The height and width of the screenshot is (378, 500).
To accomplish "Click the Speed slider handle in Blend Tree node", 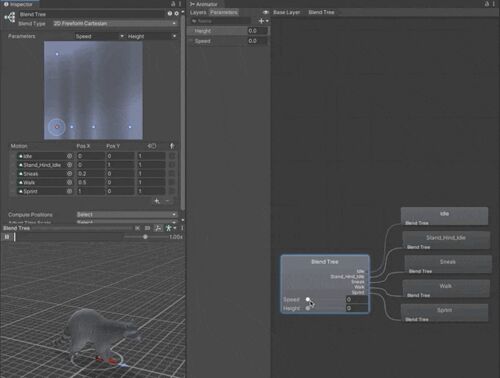I will (308, 299).
